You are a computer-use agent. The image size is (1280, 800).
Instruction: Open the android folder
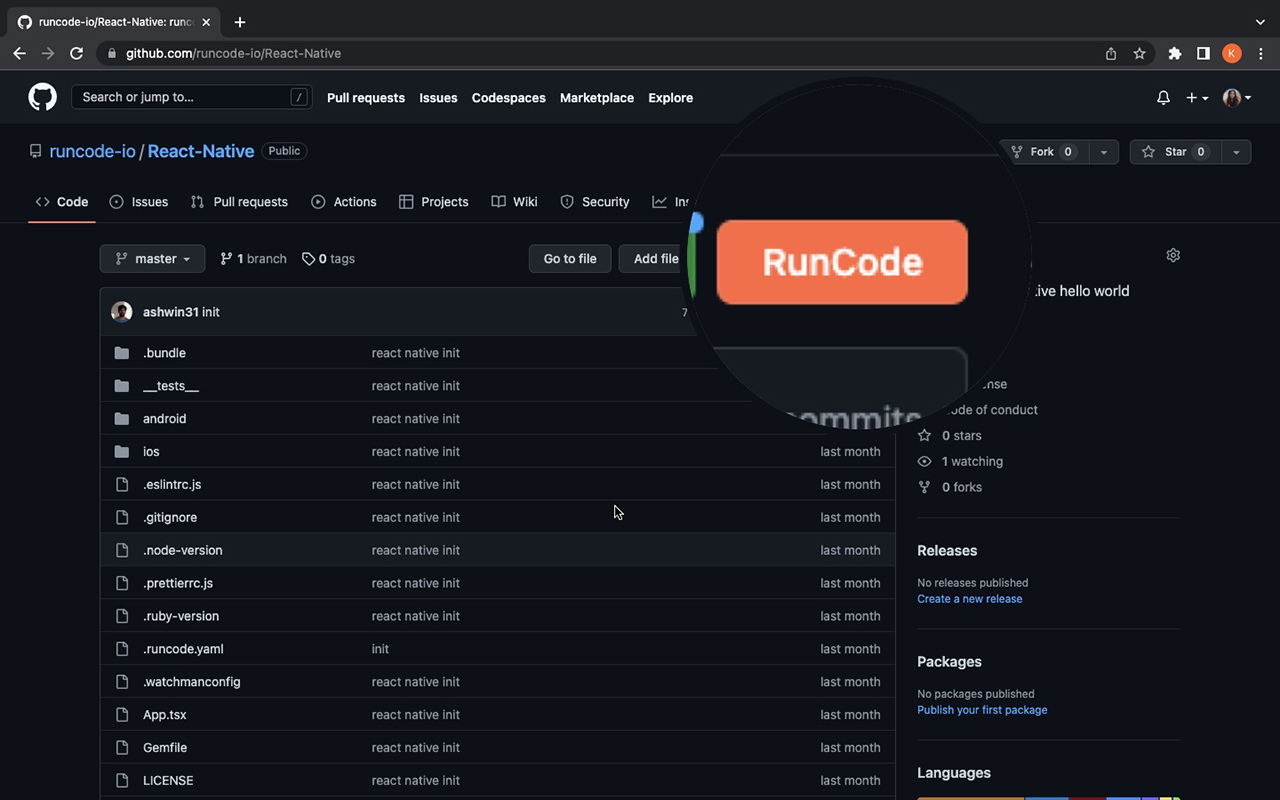(164, 419)
